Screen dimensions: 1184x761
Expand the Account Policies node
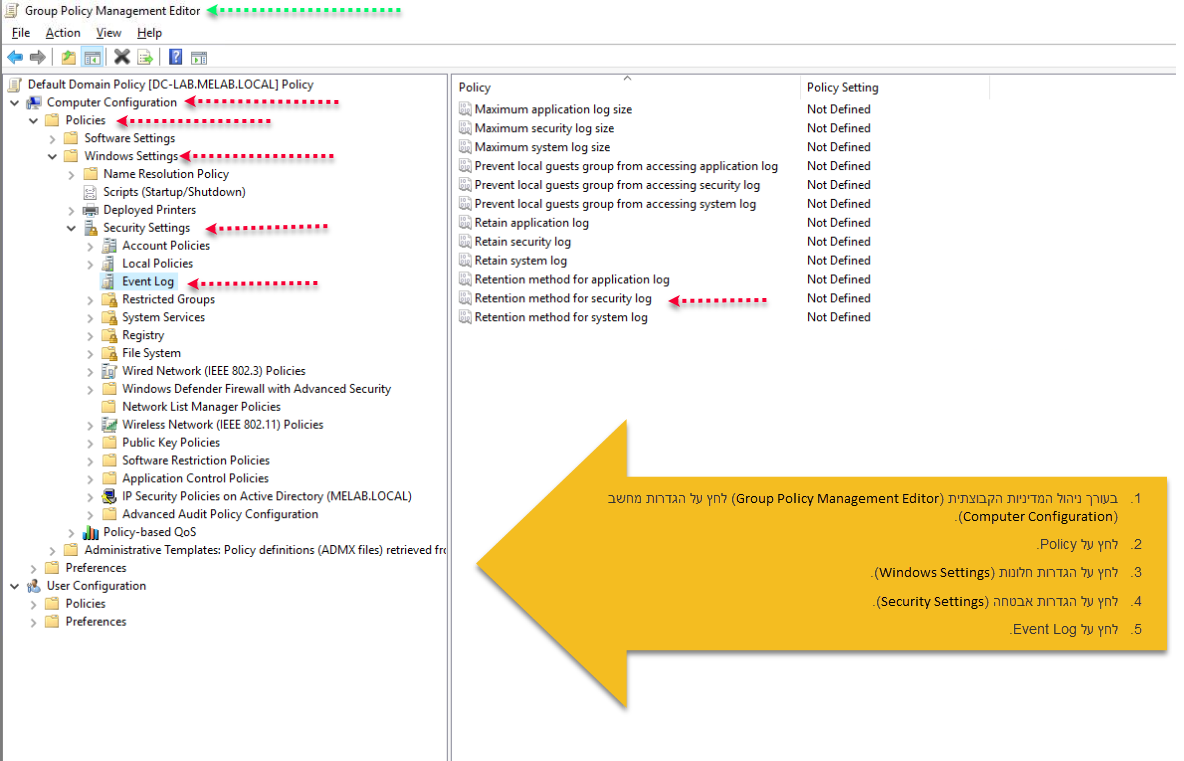point(90,246)
